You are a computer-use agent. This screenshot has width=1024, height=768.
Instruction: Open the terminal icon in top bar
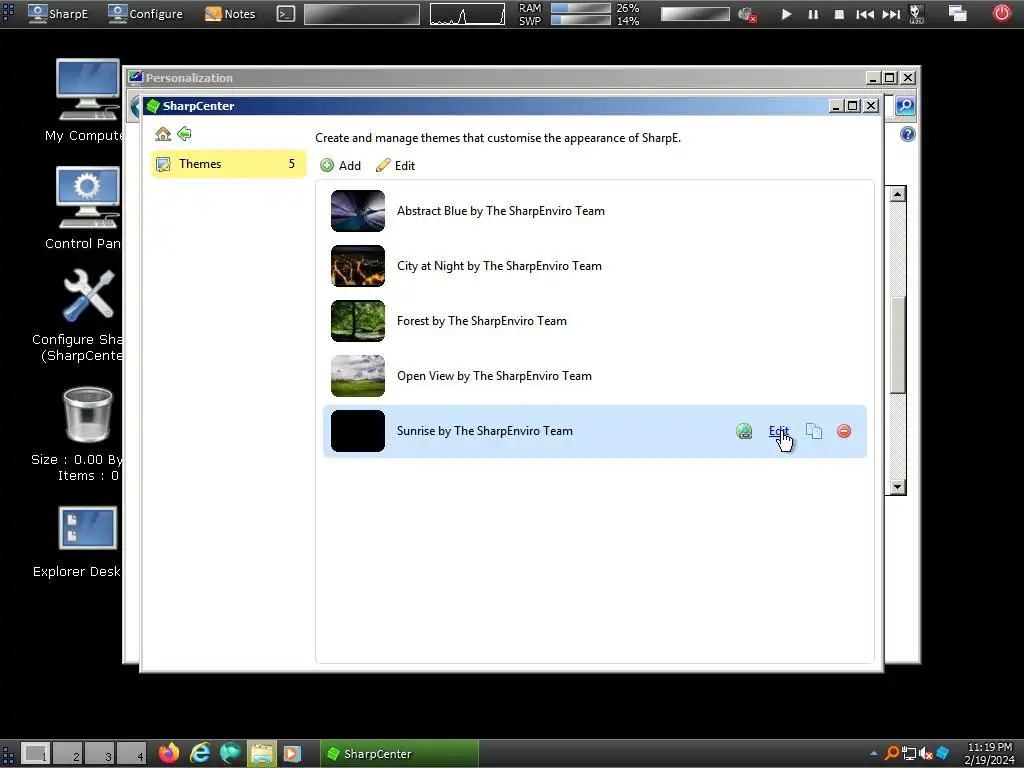coord(286,14)
